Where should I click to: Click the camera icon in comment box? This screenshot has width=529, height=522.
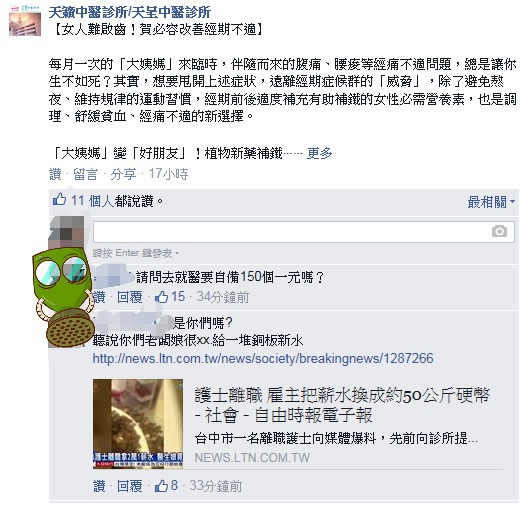(499, 231)
